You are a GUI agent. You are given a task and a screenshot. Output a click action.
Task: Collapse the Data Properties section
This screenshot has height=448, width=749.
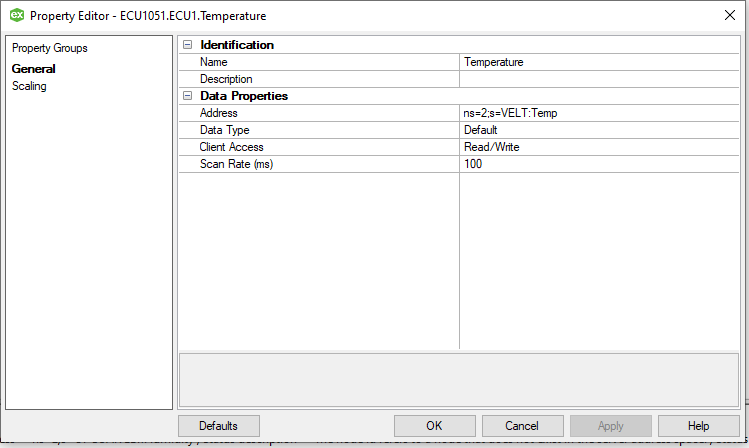point(188,96)
